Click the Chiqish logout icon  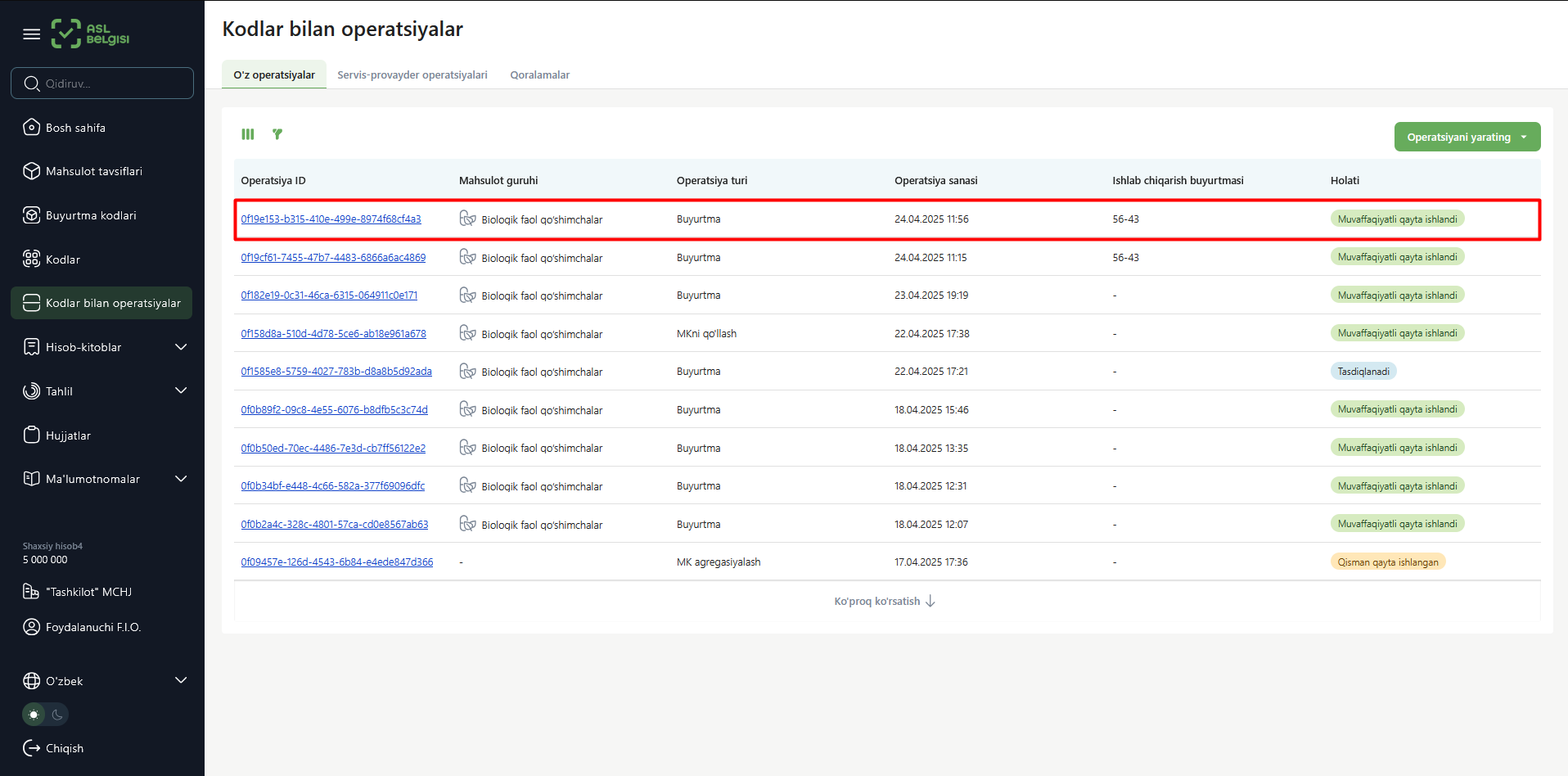tap(31, 748)
